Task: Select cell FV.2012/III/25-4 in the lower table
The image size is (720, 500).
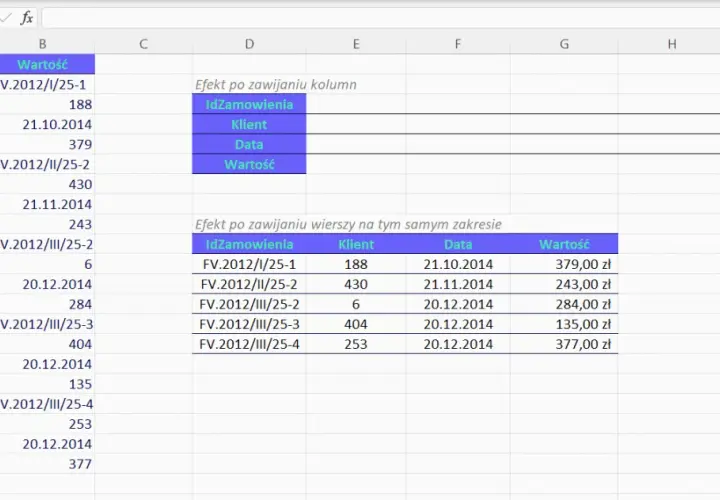Action: 249,344
